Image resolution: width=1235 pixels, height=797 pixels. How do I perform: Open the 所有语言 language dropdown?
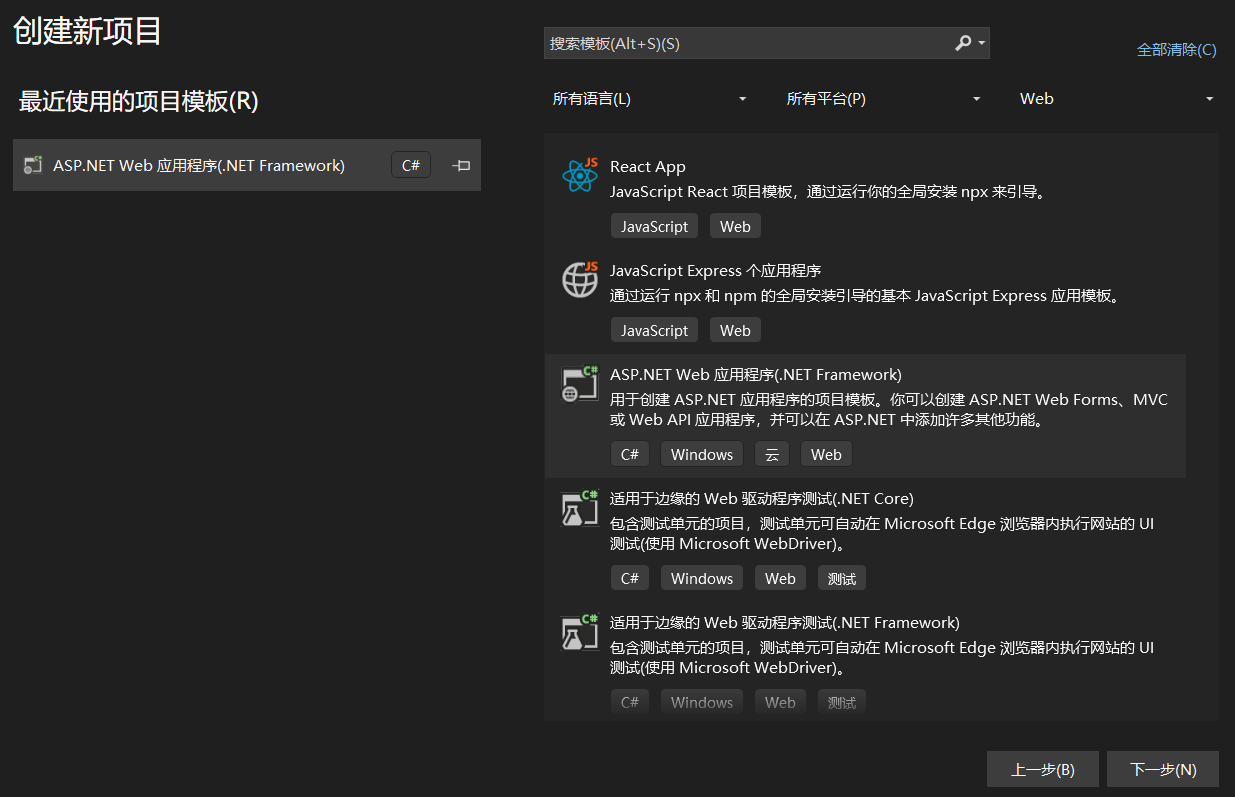click(x=650, y=99)
